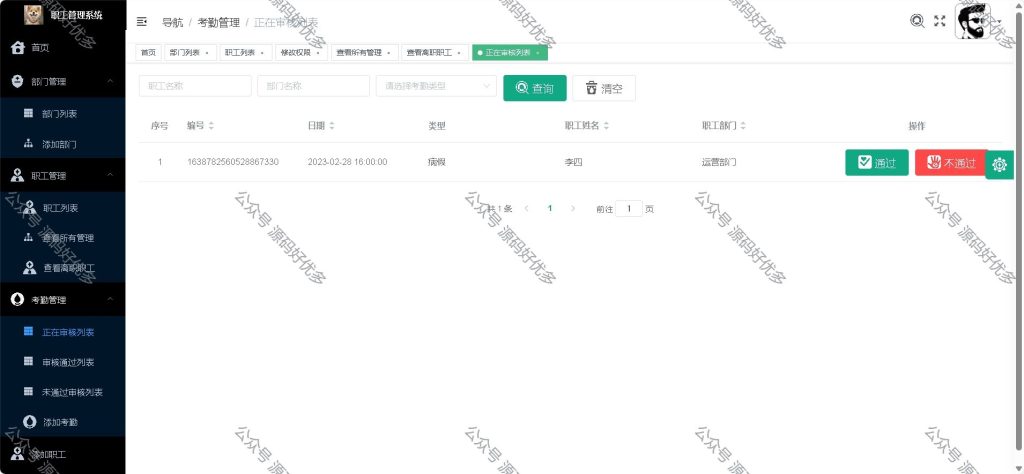This screenshot has width=1024, height=474.
Task: Toggle fullscreen with the expand arrows icon
Action: point(940,21)
